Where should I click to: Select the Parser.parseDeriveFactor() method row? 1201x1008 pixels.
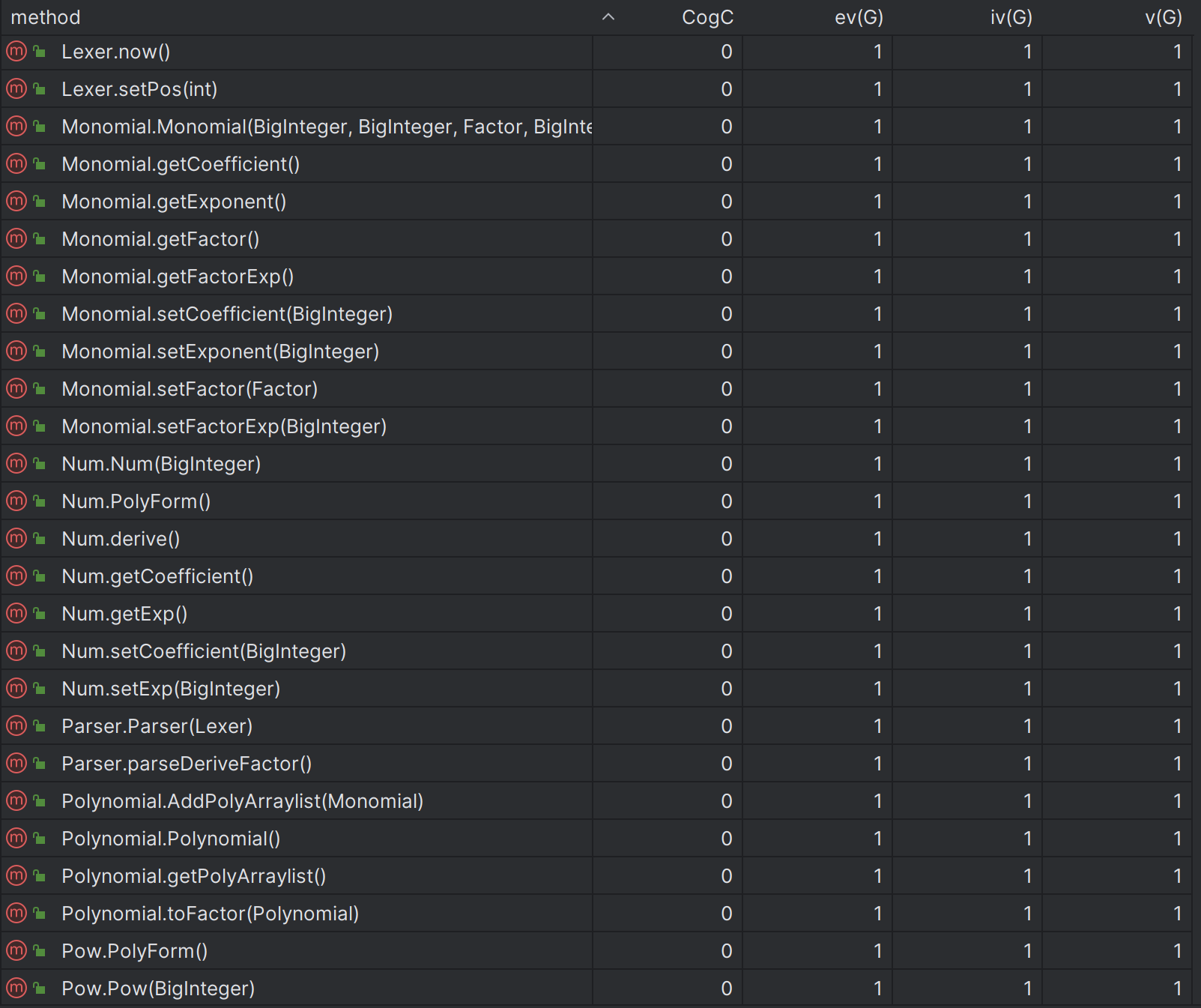pyautogui.click(x=596, y=764)
